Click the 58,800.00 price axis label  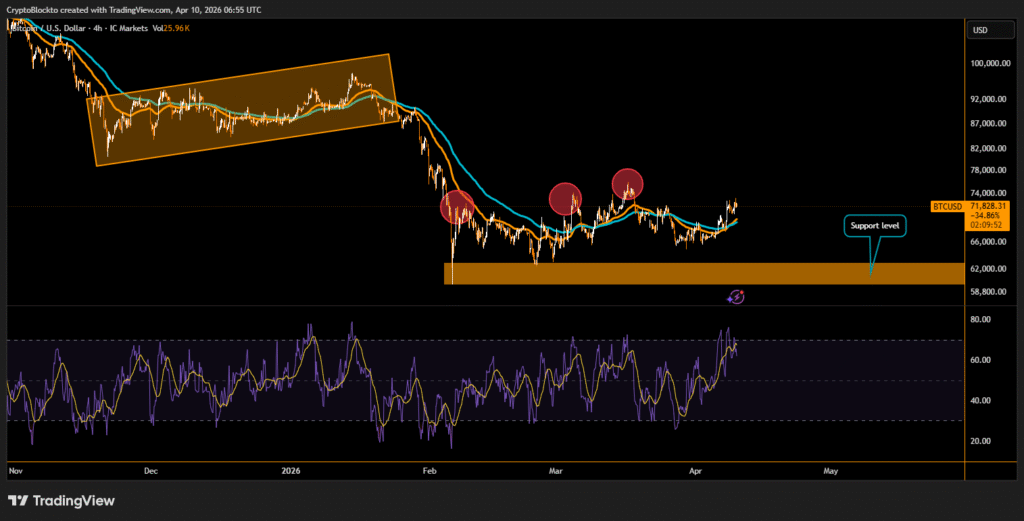point(990,292)
